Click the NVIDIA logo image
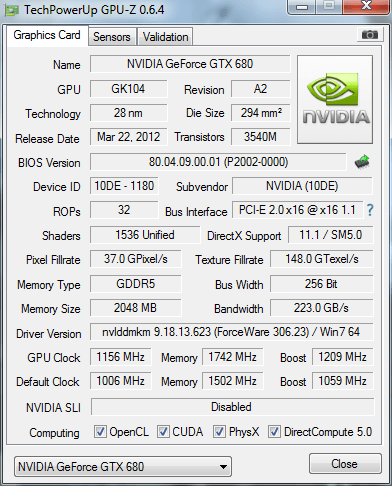 335,100
